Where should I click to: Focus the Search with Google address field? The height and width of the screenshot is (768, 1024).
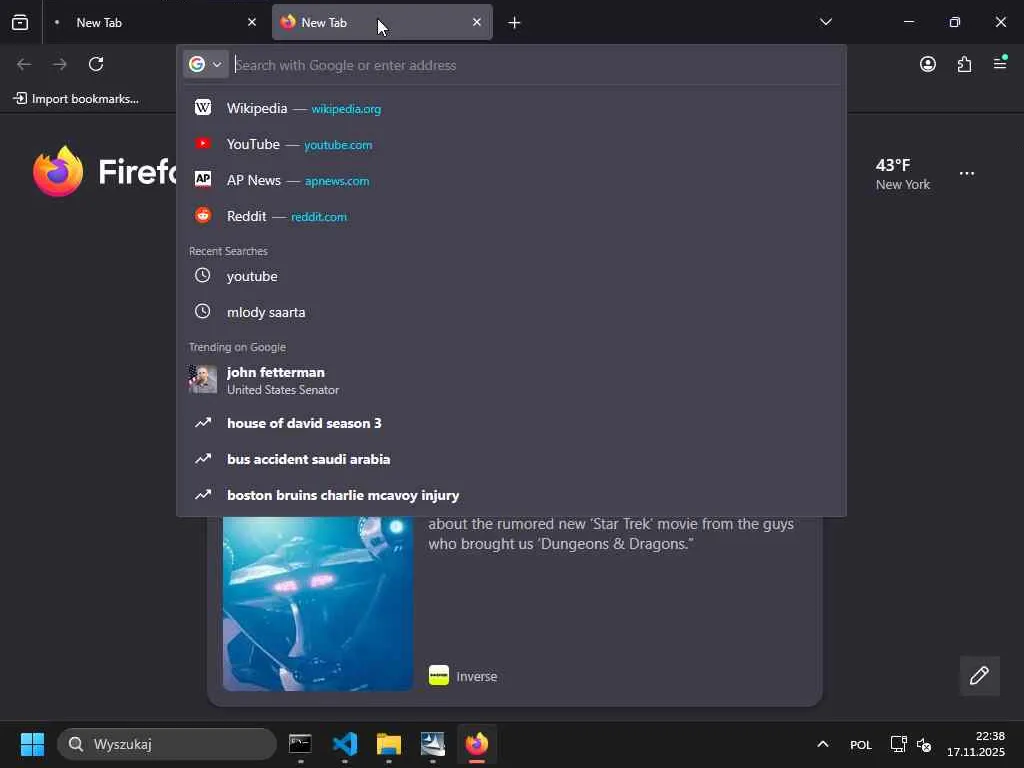pos(536,65)
